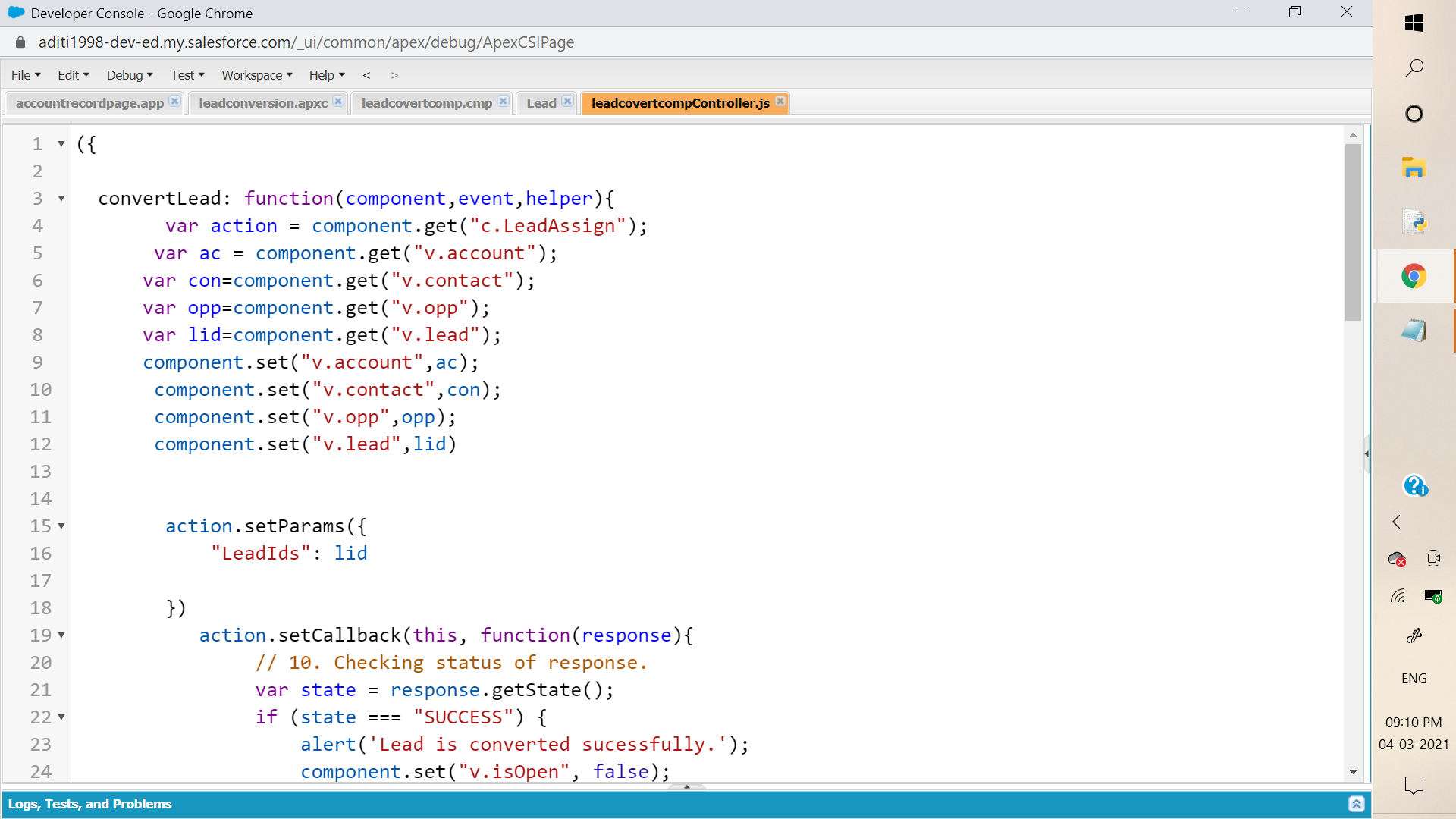Open Windows search from the taskbar

click(x=1414, y=68)
